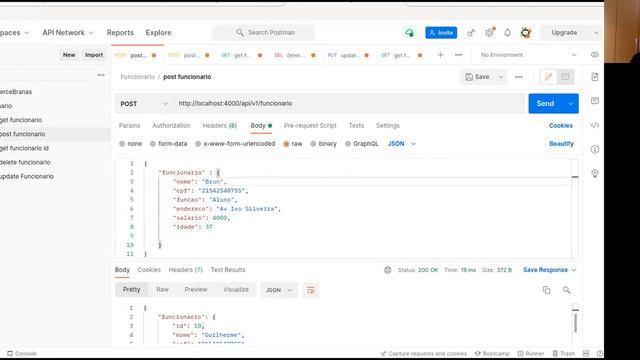The height and width of the screenshot is (360, 640).
Task: Open the Console in status bar
Action: click(22, 353)
